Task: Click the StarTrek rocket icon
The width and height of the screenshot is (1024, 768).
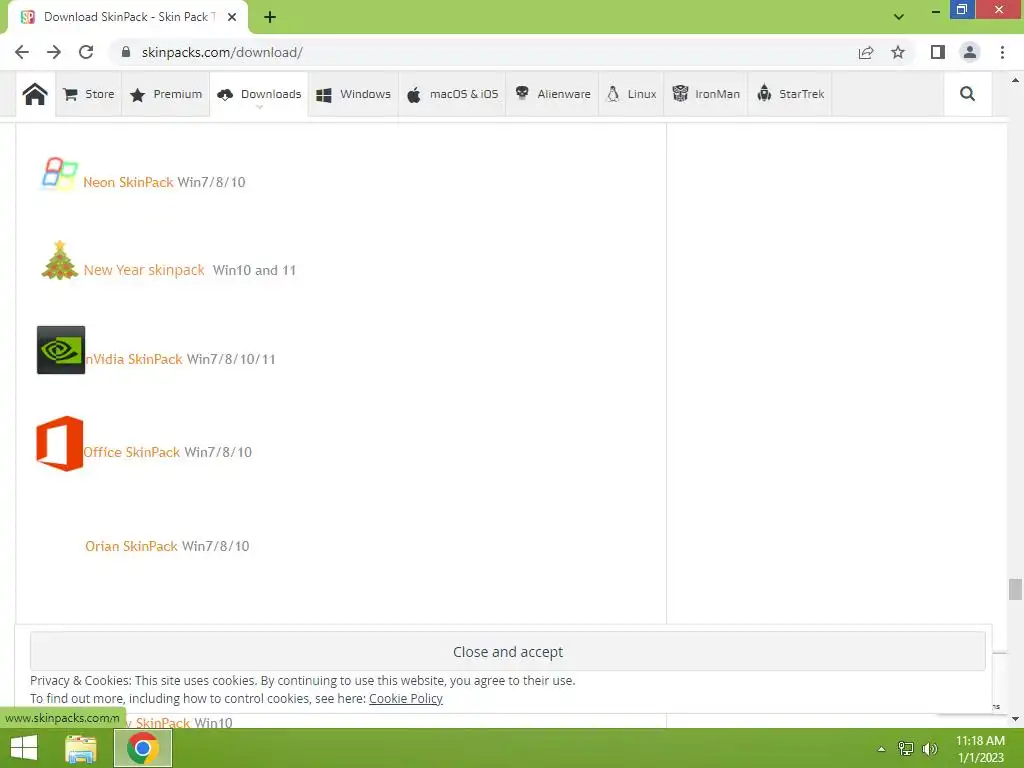Action: point(764,93)
